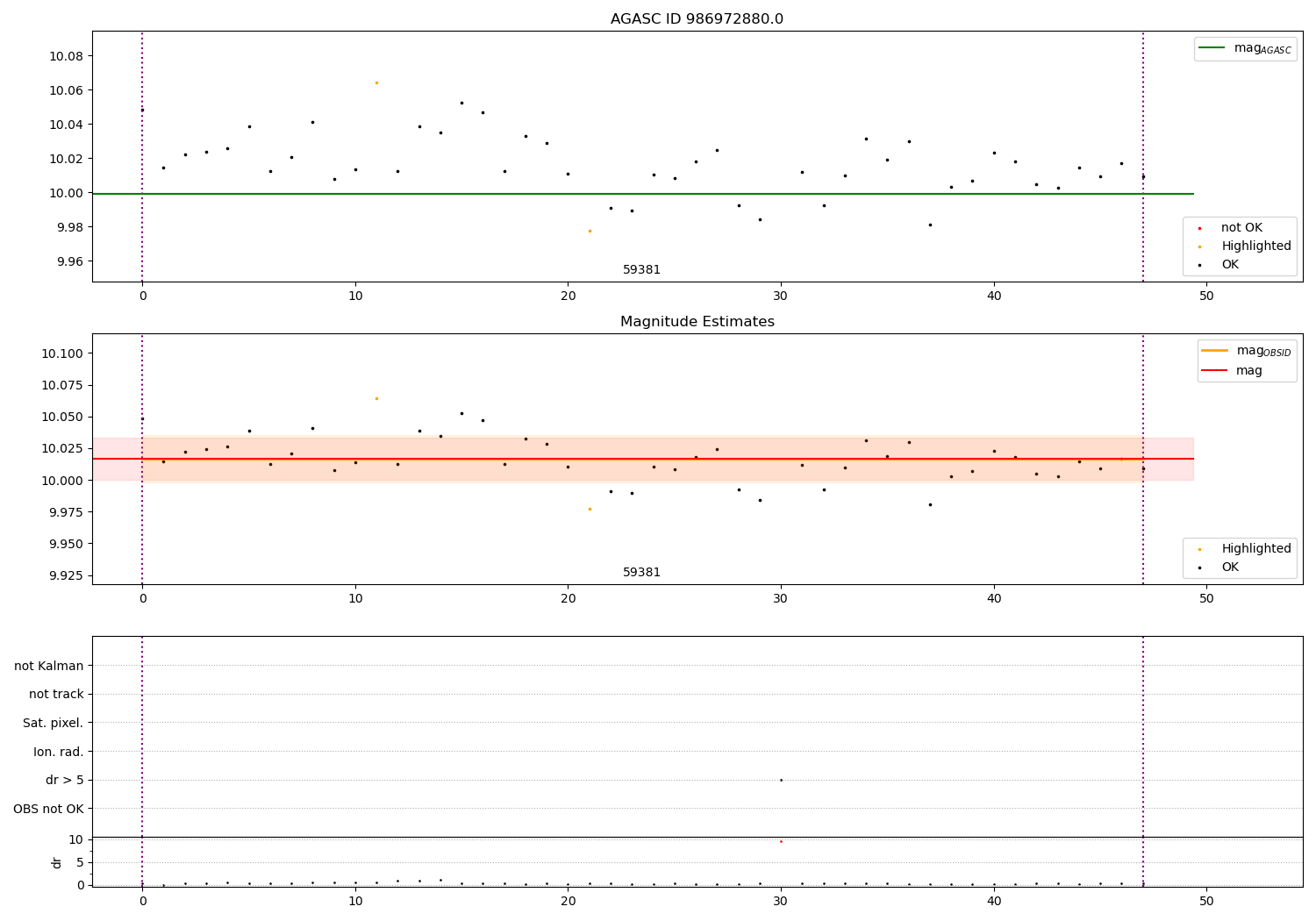
Task: Click the Magnitude Estimates plot title
Action: click(697, 322)
